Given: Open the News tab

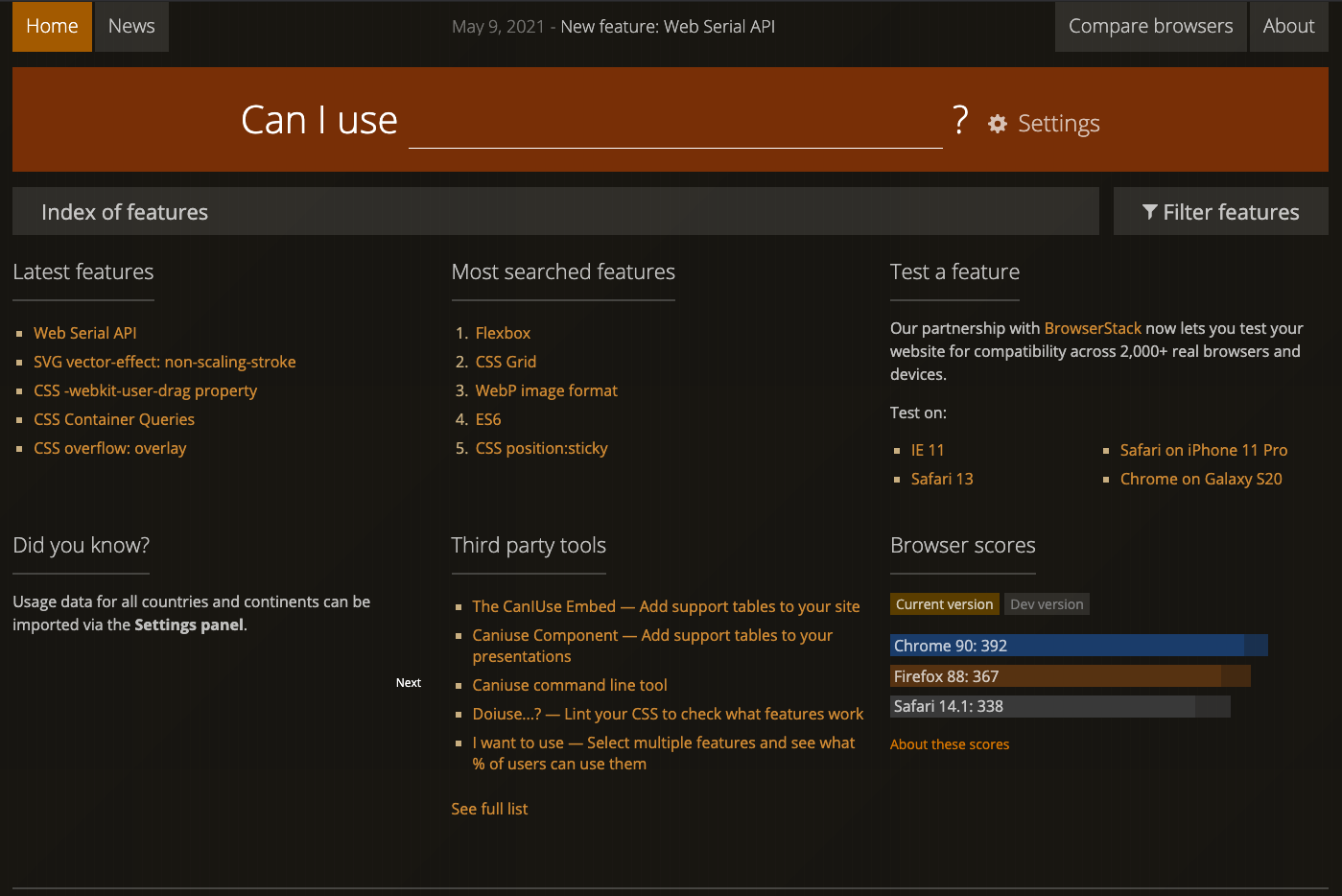Looking at the screenshot, I should click(131, 26).
